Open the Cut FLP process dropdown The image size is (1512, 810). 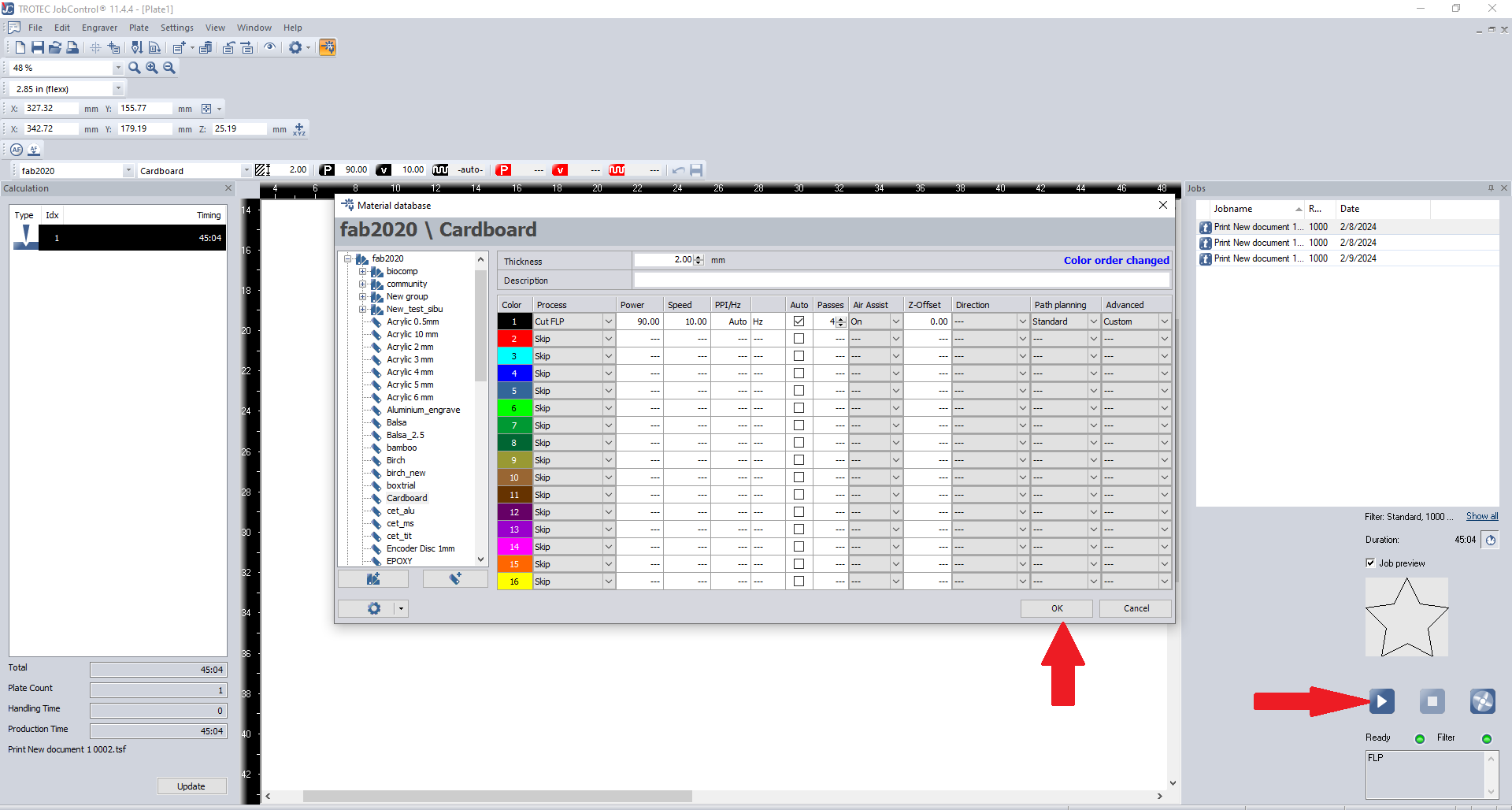tap(608, 321)
